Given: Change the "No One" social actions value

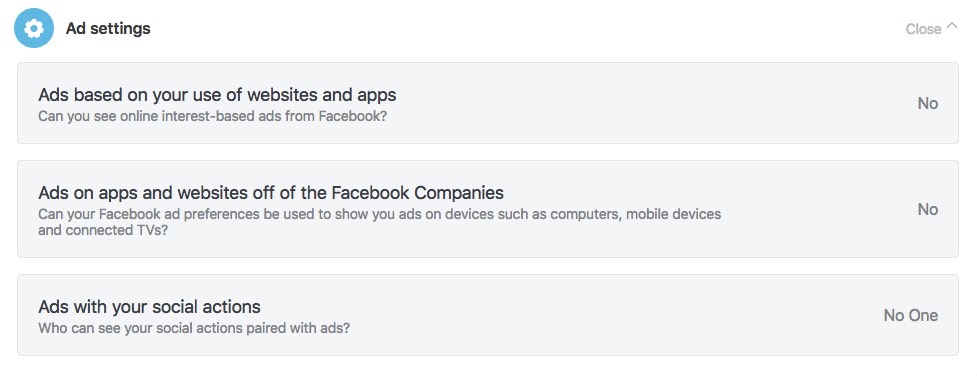Looking at the screenshot, I should pos(910,316).
